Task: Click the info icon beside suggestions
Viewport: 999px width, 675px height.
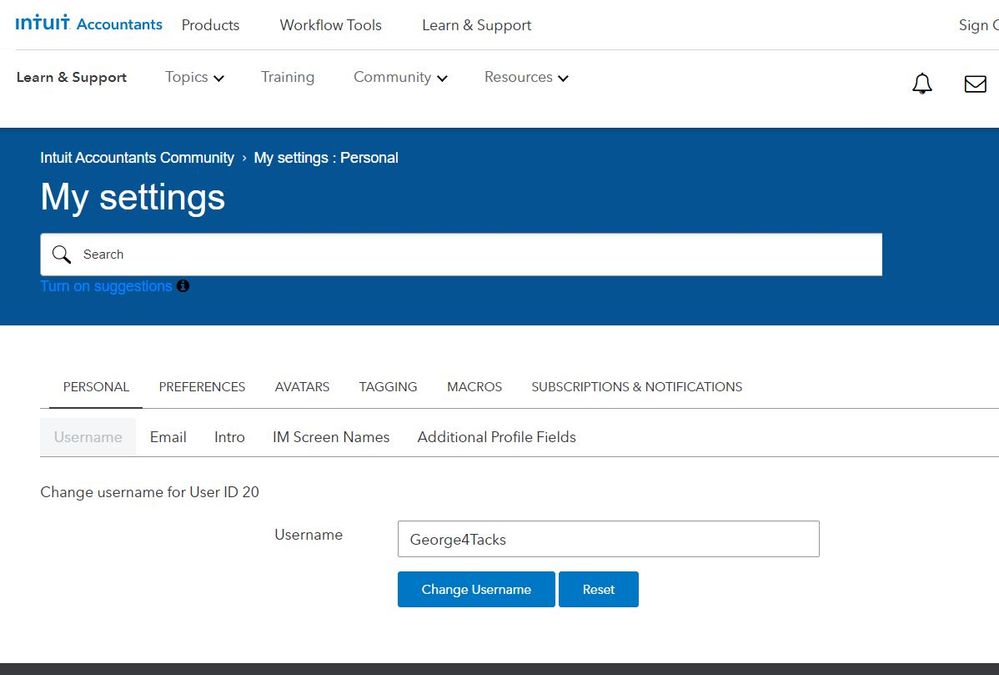Action: click(x=183, y=286)
